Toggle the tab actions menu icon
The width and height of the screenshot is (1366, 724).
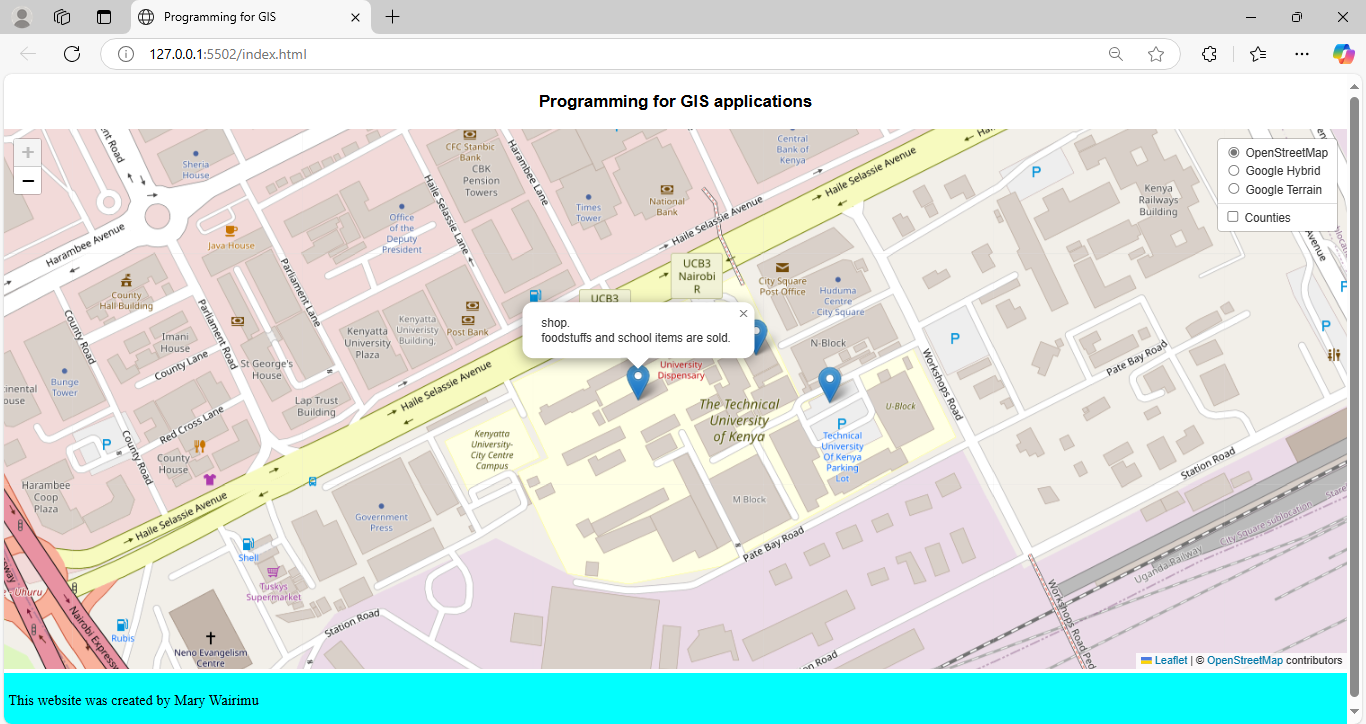point(104,17)
